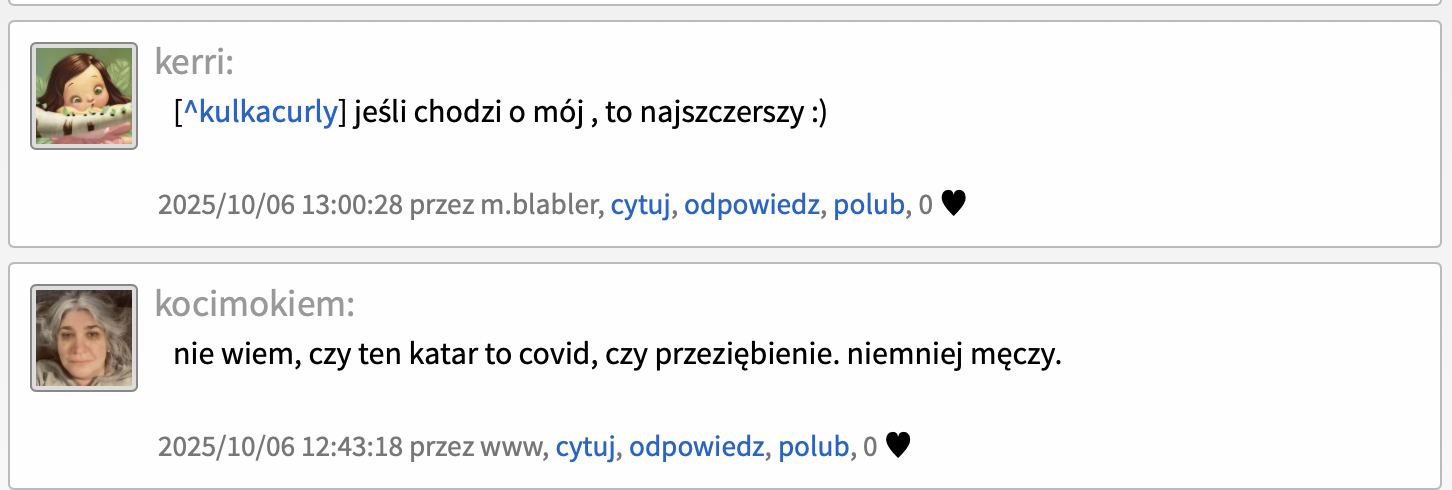Click the heart icon on kocimokiem's post
This screenshot has width=1452, height=490.
point(899,446)
